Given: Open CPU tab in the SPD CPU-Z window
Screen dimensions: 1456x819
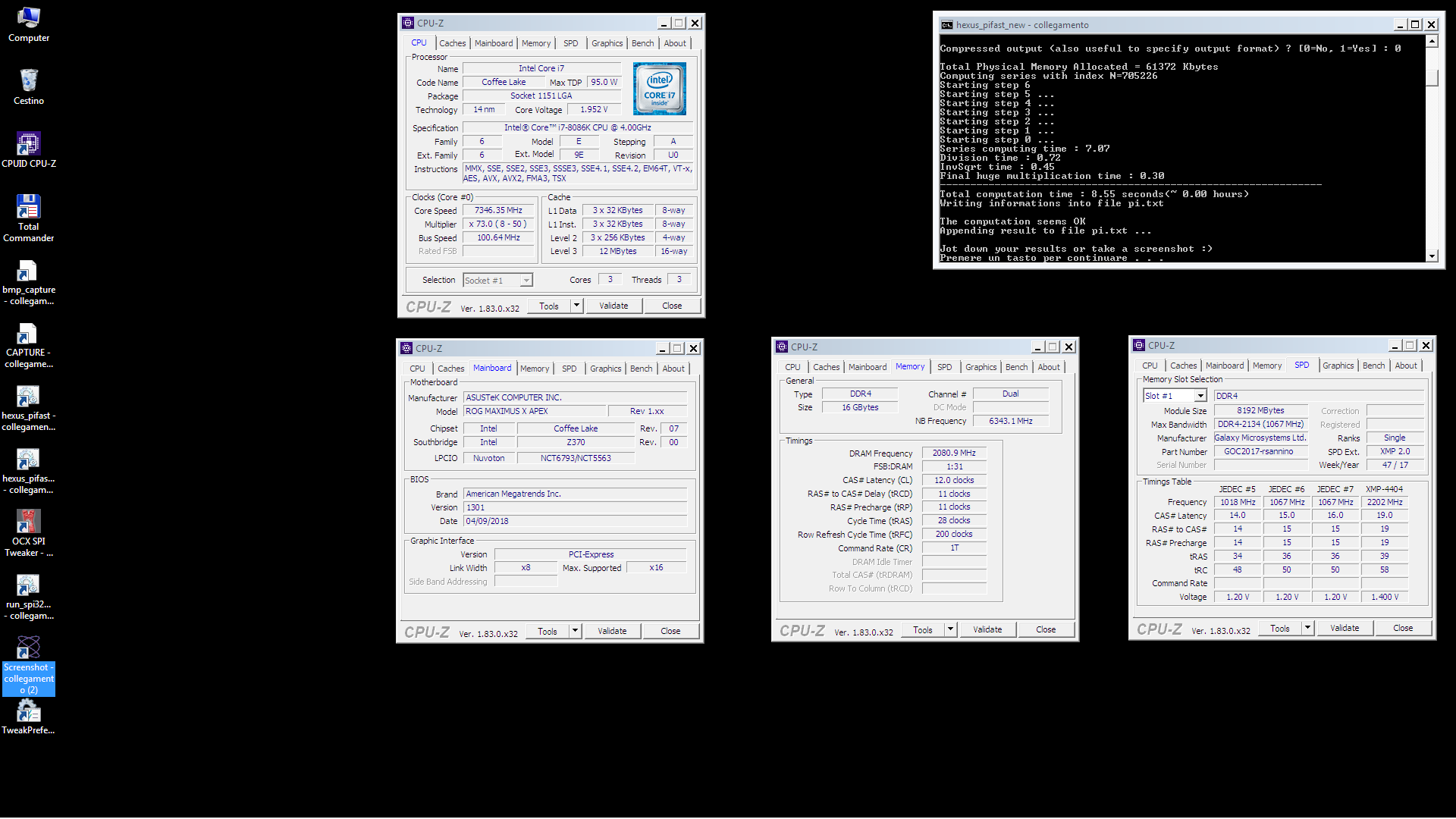Looking at the screenshot, I should tap(1150, 366).
